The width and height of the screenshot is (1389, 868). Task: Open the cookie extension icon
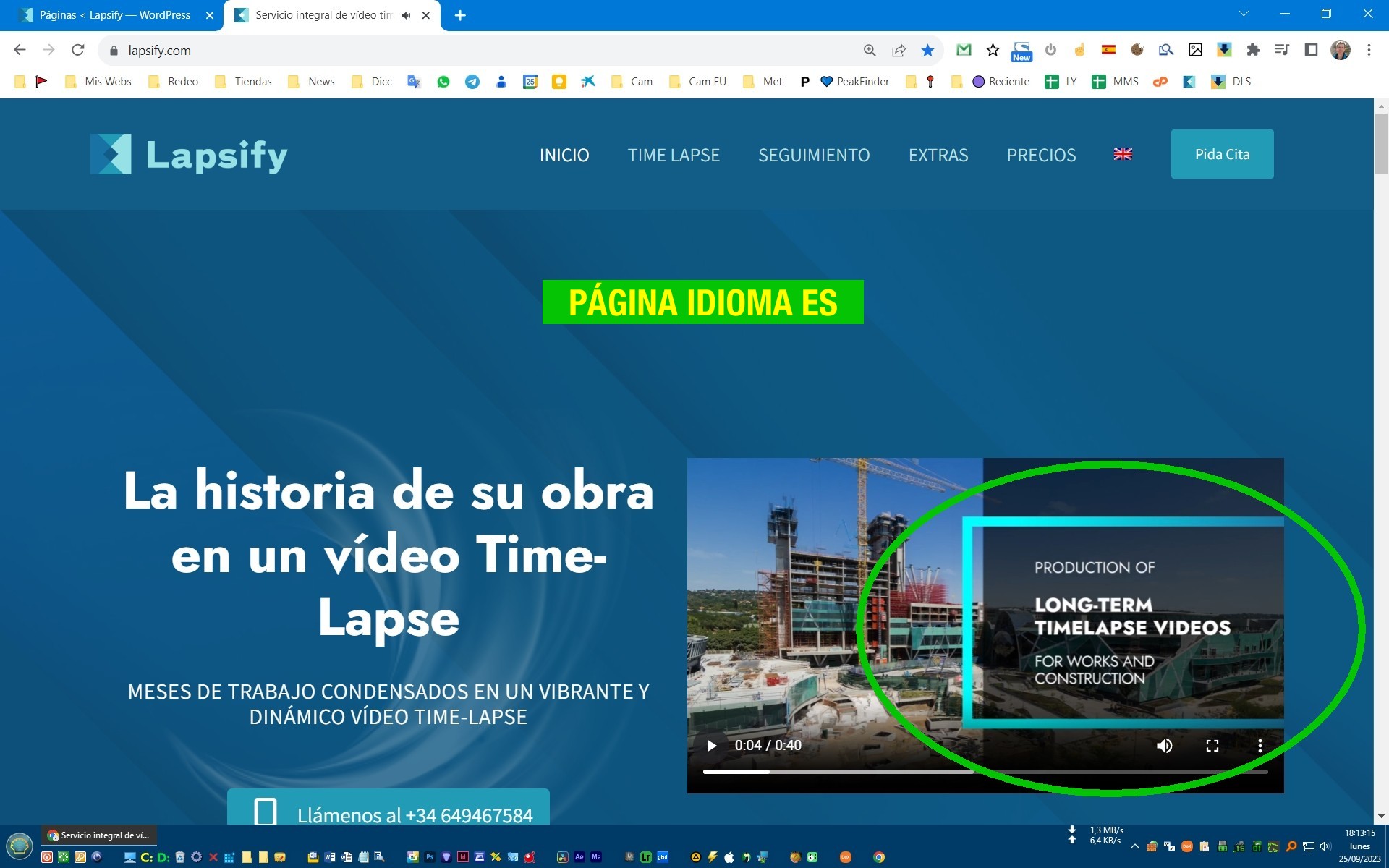coord(1137,50)
